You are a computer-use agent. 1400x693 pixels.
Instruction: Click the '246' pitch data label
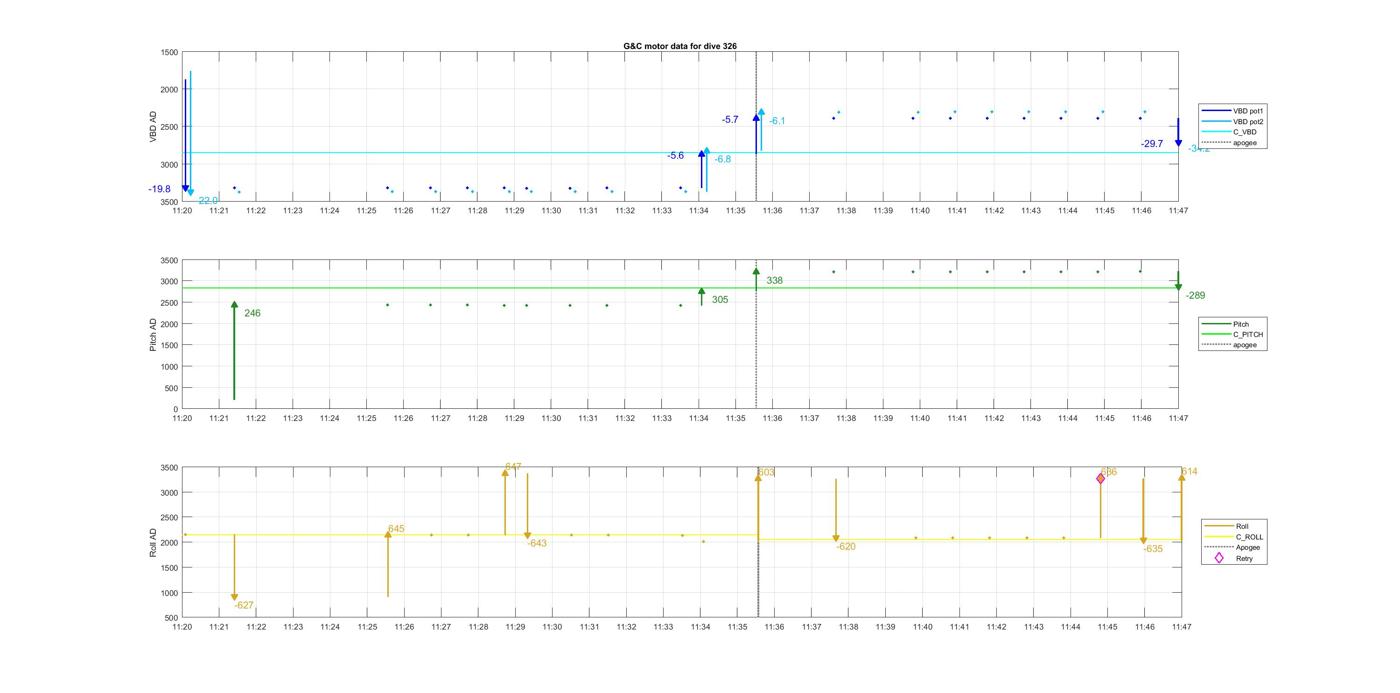(252, 314)
